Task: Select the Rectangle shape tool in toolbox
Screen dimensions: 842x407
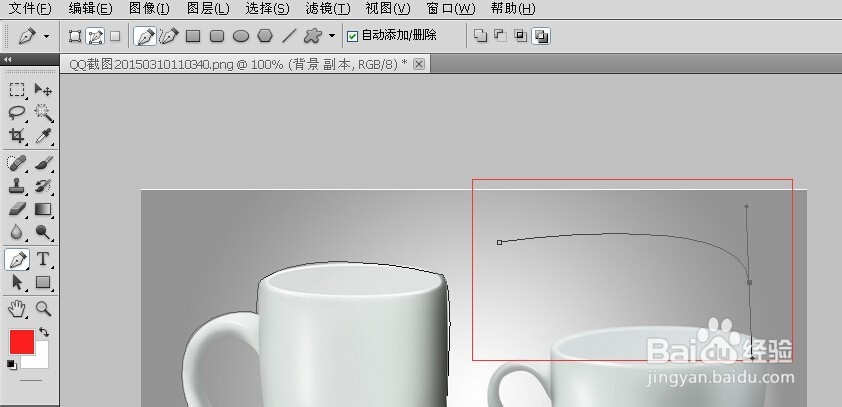Action: pos(43,282)
